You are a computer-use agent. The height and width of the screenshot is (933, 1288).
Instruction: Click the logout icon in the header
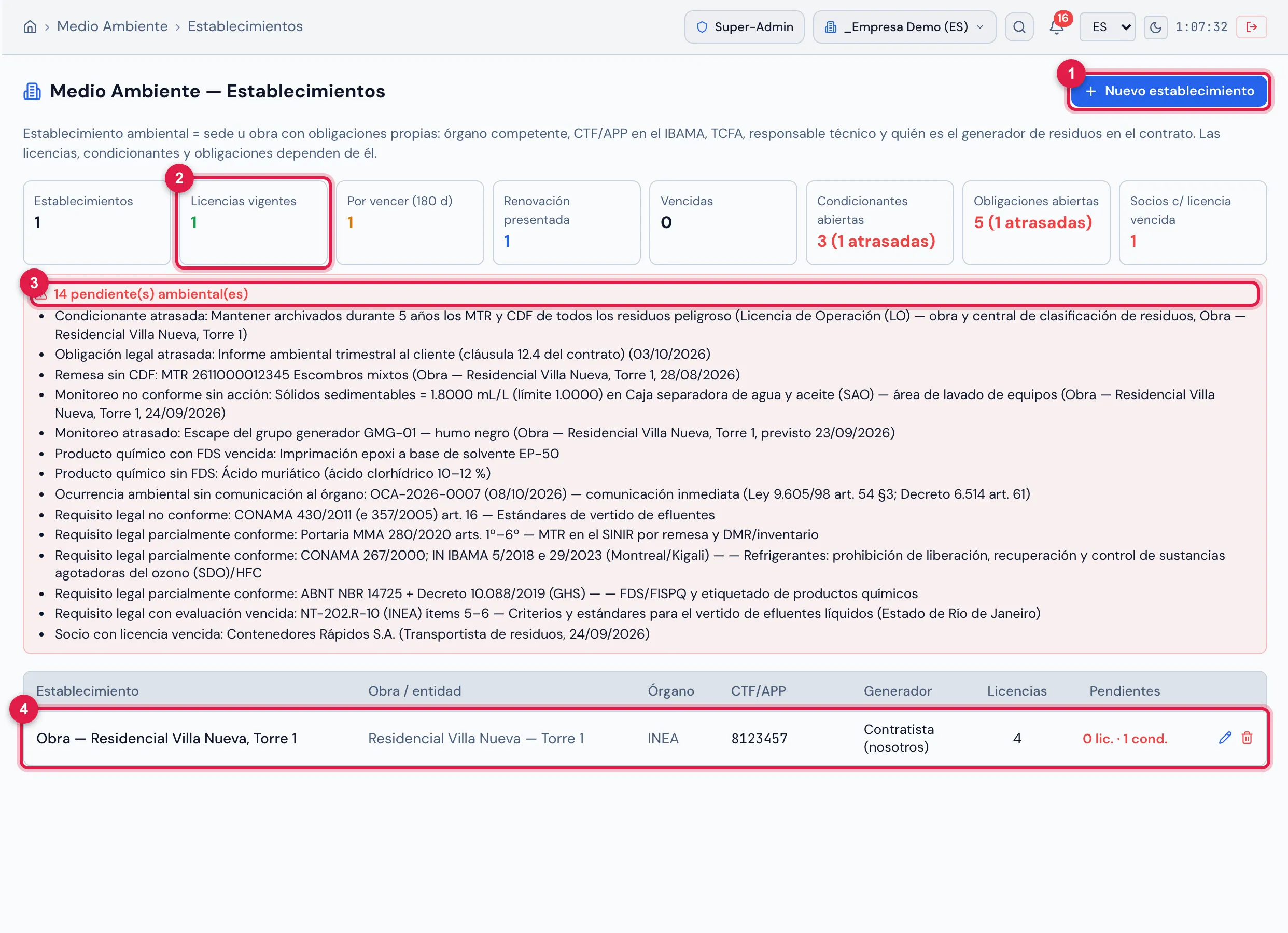(1251, 26)
